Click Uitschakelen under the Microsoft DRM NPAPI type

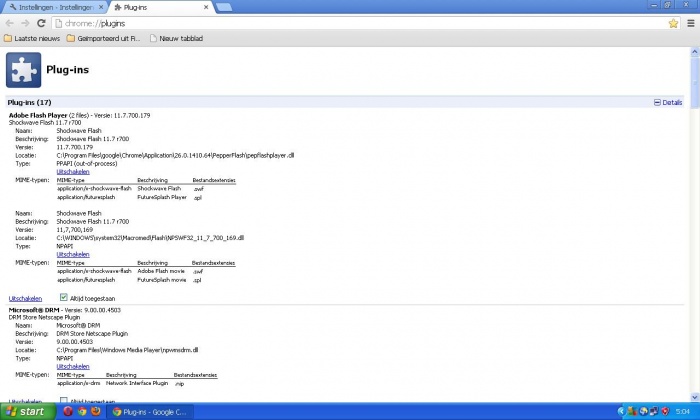coord(73,366)
